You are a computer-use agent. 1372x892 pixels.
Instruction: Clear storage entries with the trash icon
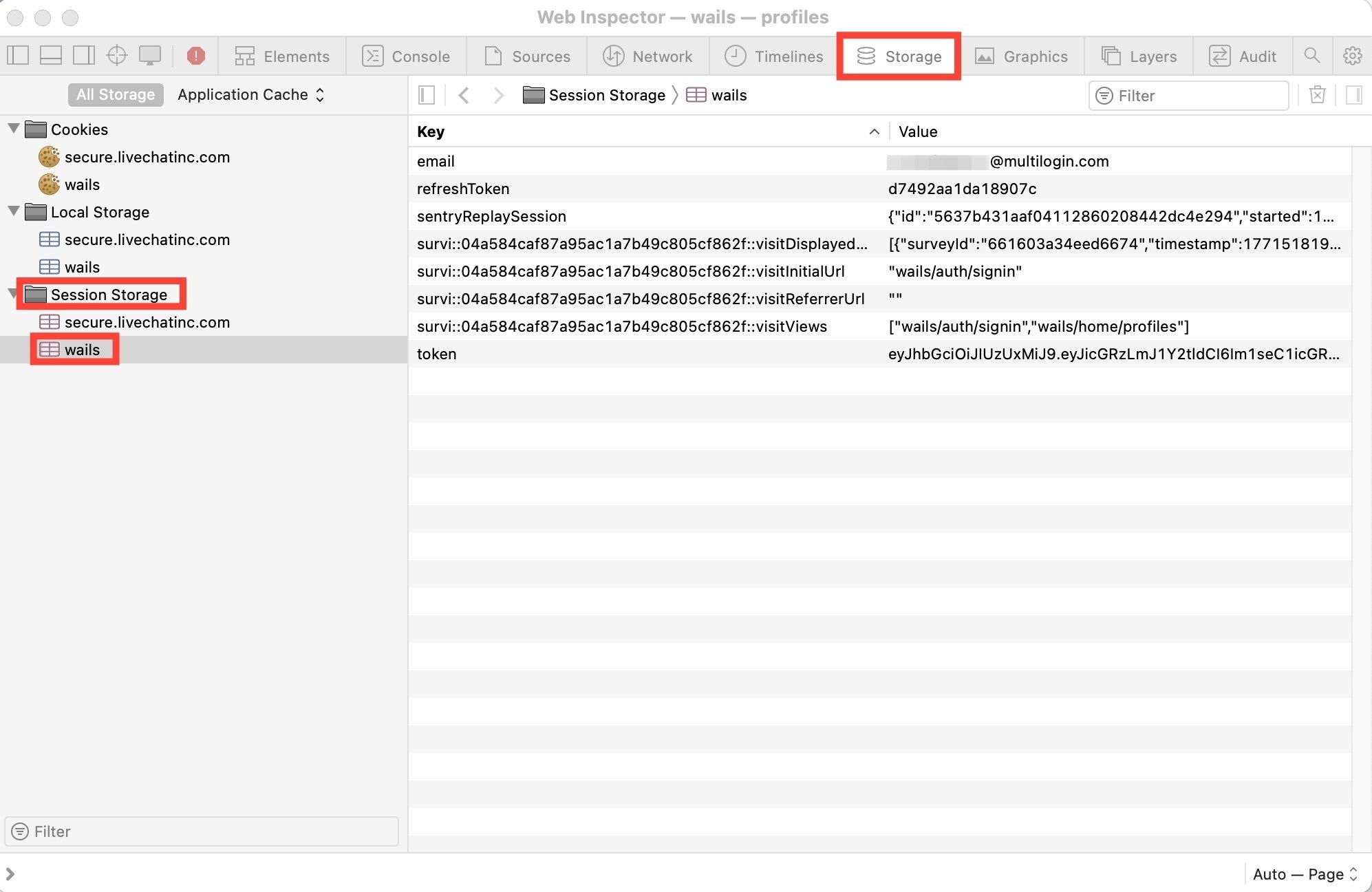point(1316,95)
